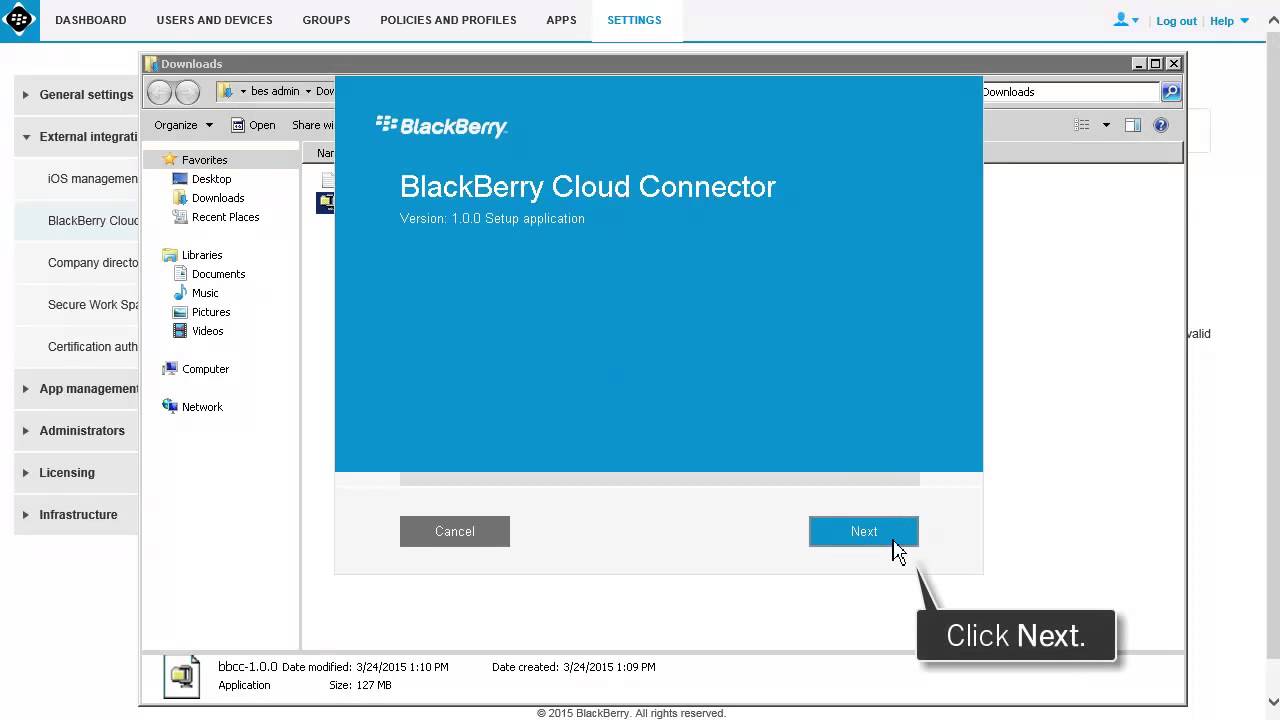The height and width of the screenshot is (720, 1280).
Task: Select Favorites in the navigation pane
Action: 204,160
